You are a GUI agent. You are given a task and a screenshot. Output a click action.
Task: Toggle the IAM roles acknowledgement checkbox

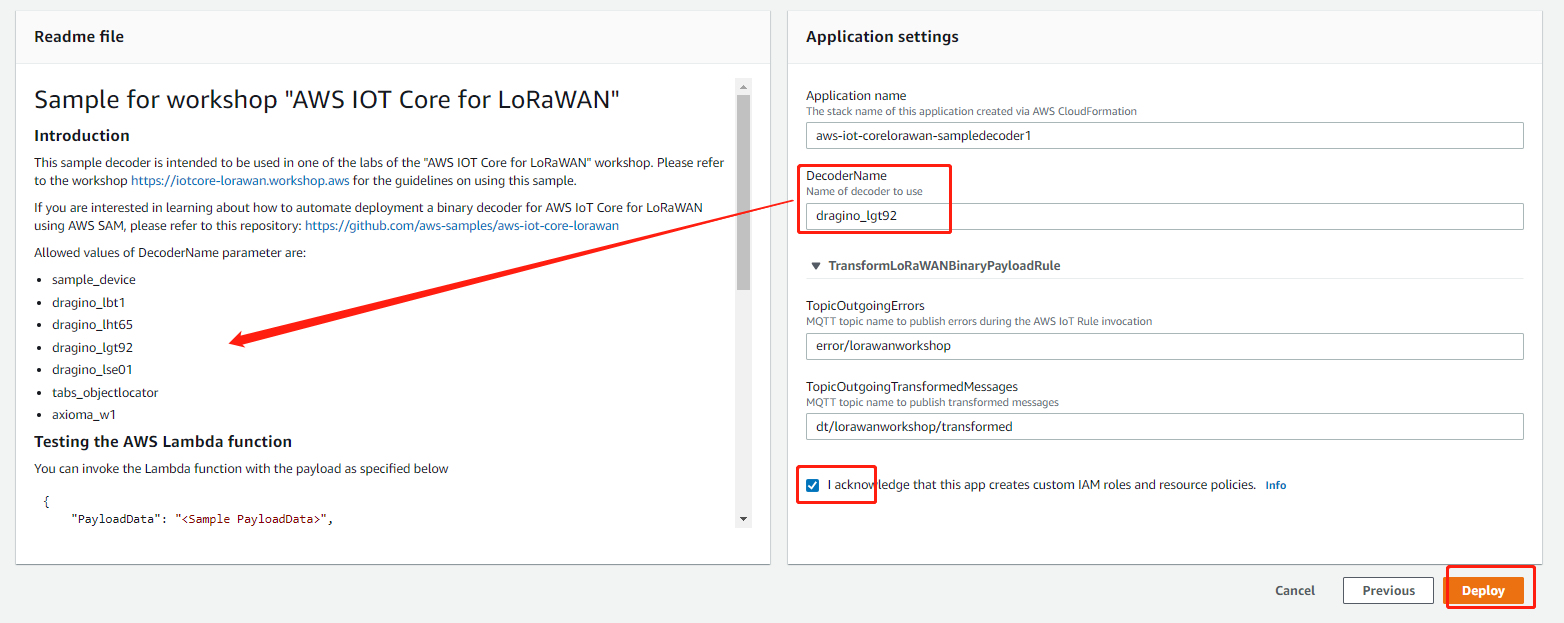click(813, 485)
